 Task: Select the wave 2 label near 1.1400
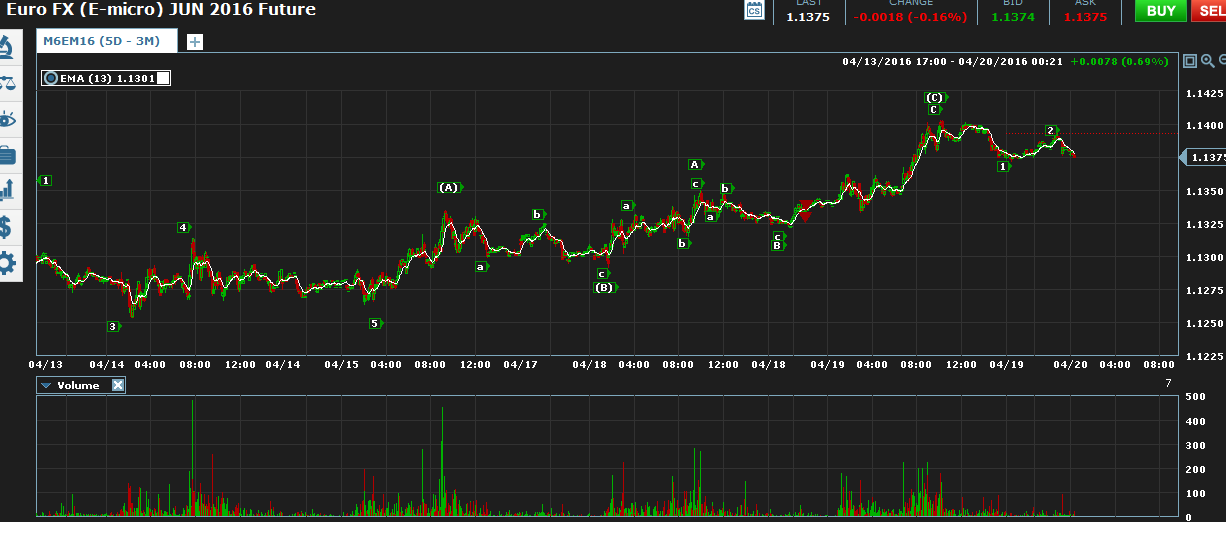[1051, 130]
